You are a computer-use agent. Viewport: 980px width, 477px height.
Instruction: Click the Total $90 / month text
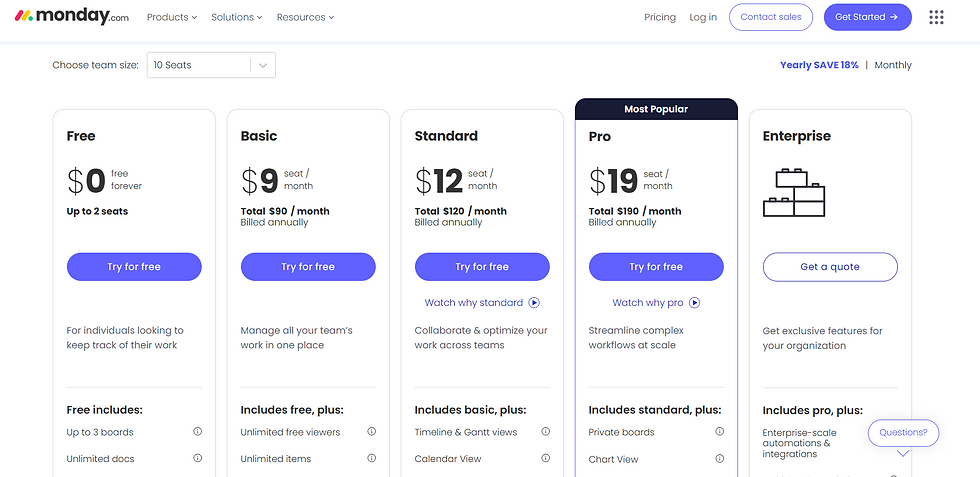pos(285,211)
